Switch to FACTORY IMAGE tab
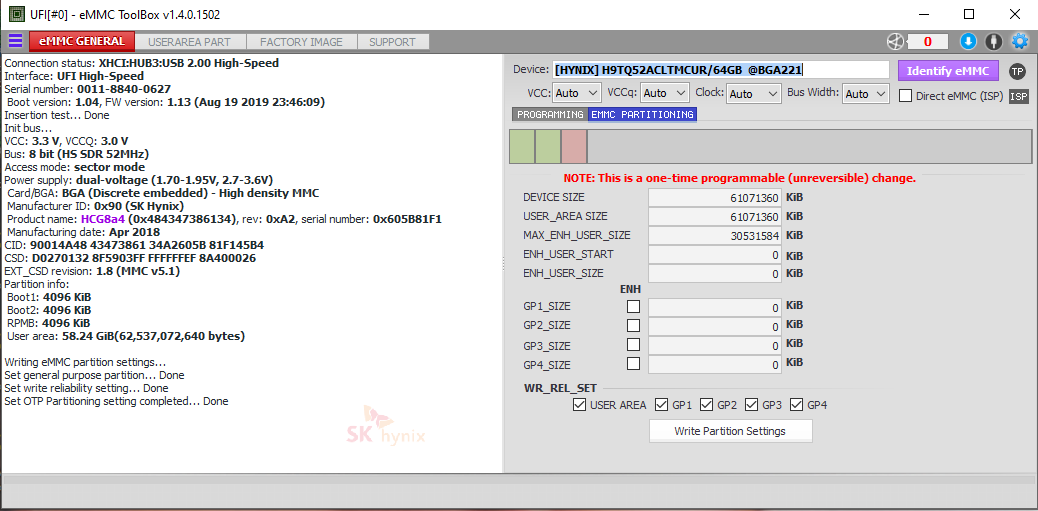The width and height of the screenshot is (1038, 511). [301, 42]
